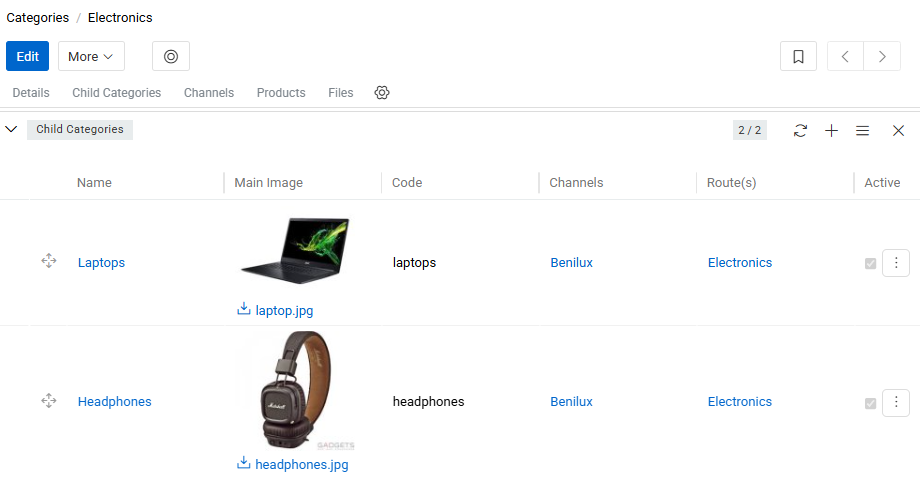Click the move handle for Headphones row

(49, 401)
